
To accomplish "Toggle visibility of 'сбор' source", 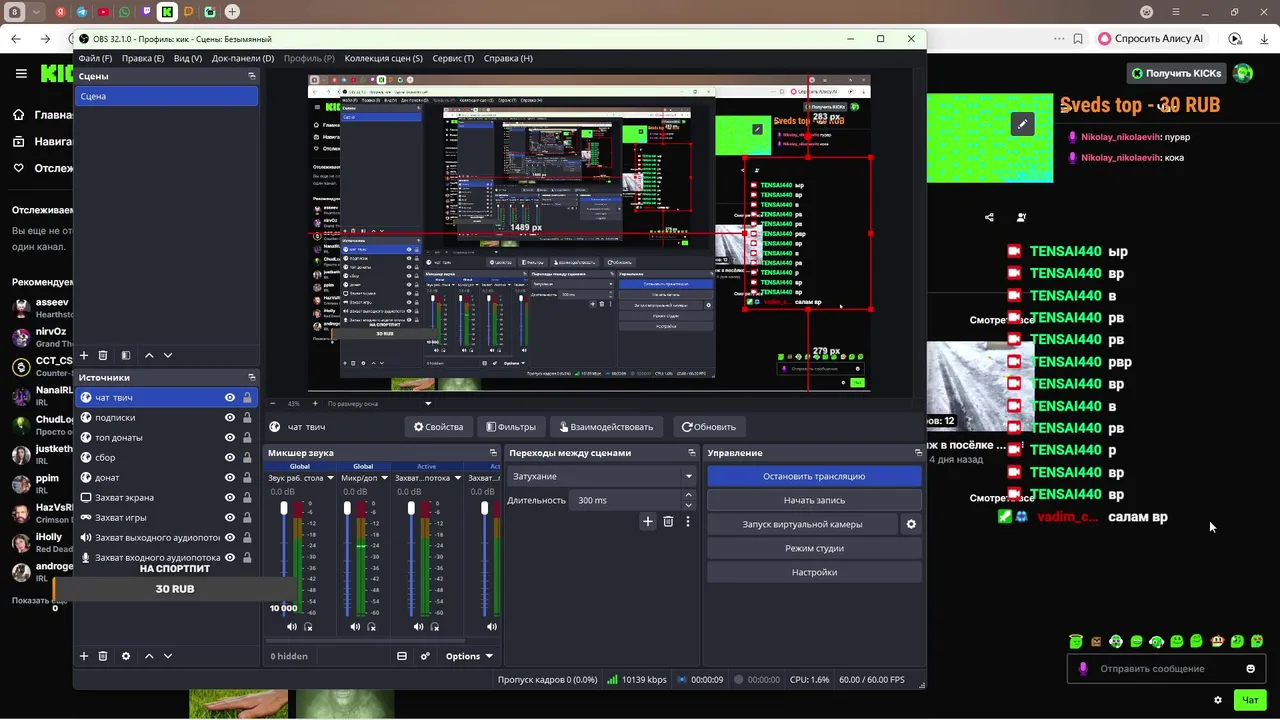I will (x=230, y=458).
